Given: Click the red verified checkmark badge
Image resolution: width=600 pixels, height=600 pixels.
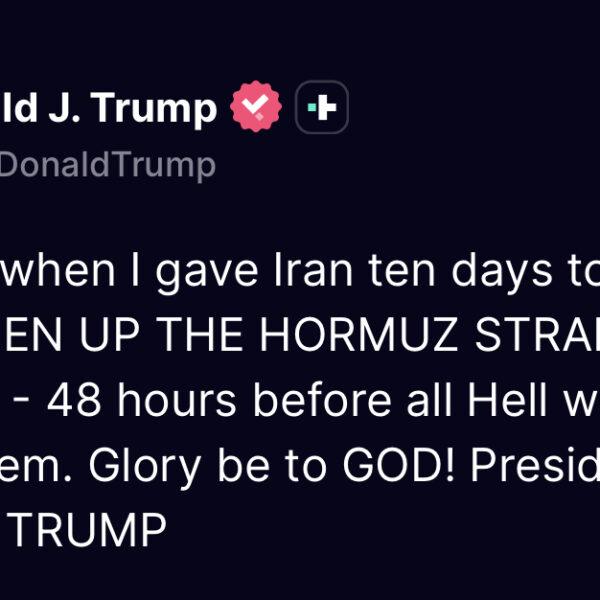Looking at the screenshot, I should [257, 109].
